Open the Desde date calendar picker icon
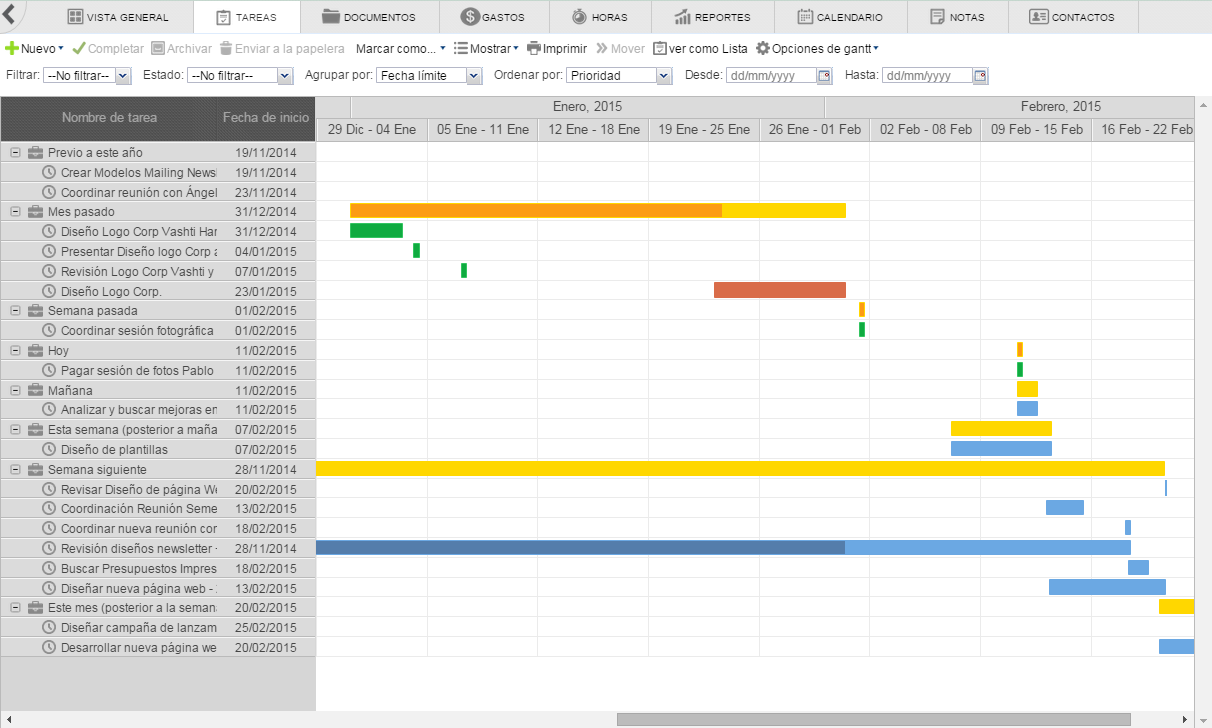1212x728 pixels. click(x=824, y=76)
